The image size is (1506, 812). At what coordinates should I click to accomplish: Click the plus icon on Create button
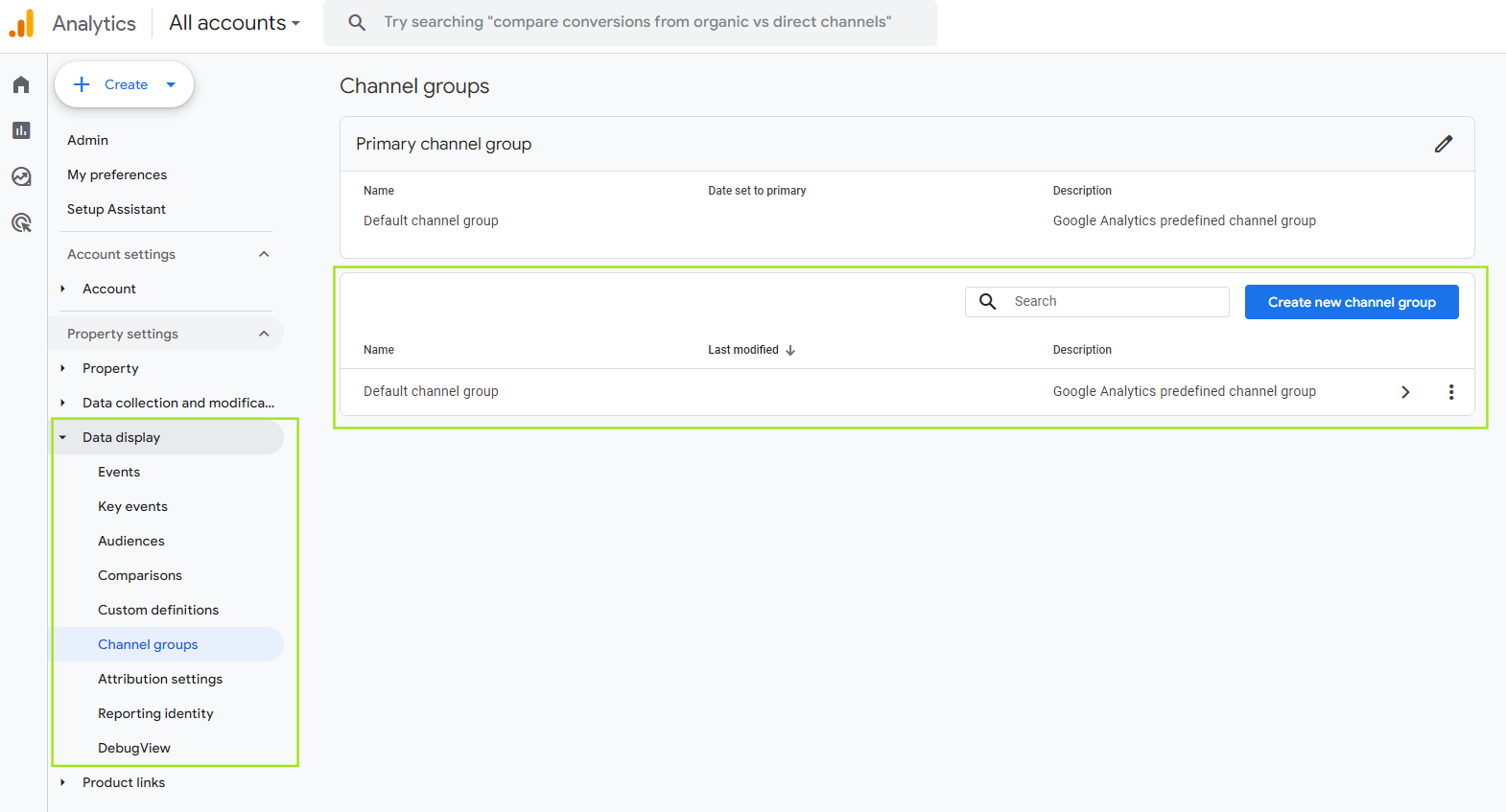(x=82, y=84)
